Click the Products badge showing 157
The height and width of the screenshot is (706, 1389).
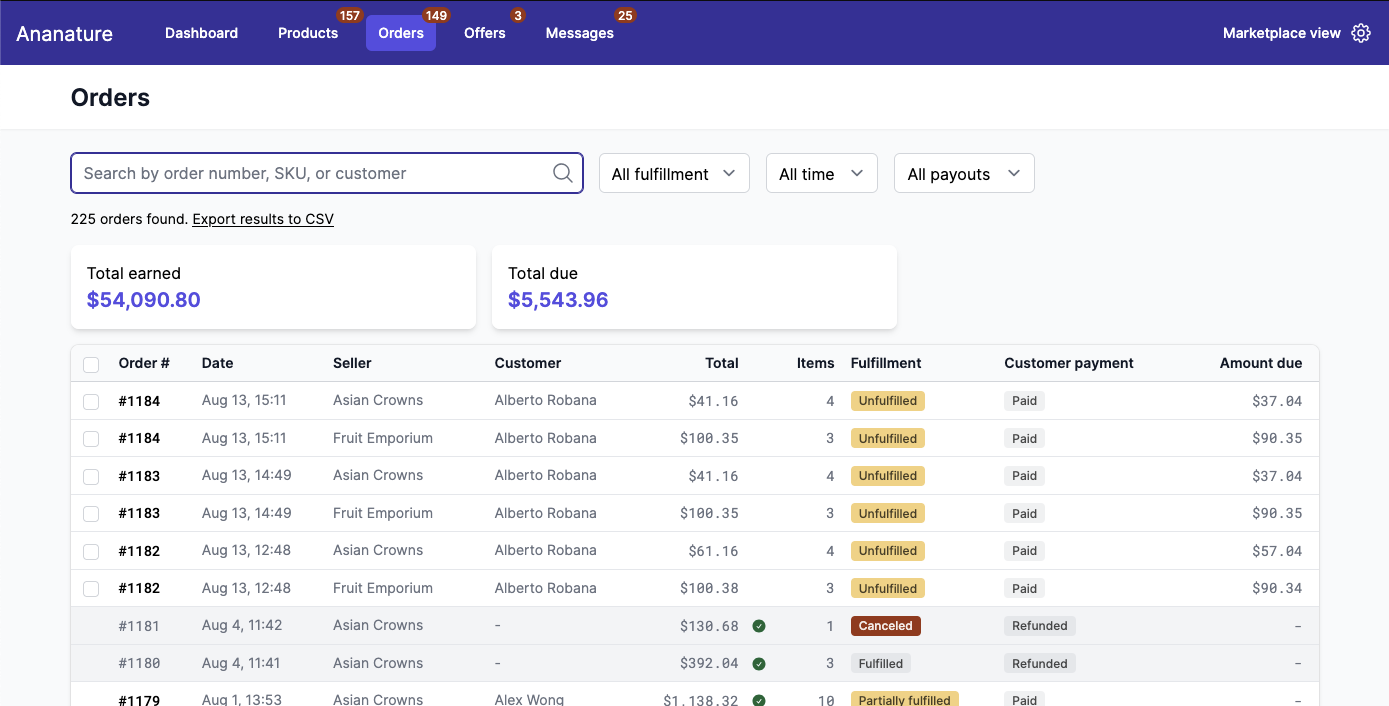coord(349,16)
